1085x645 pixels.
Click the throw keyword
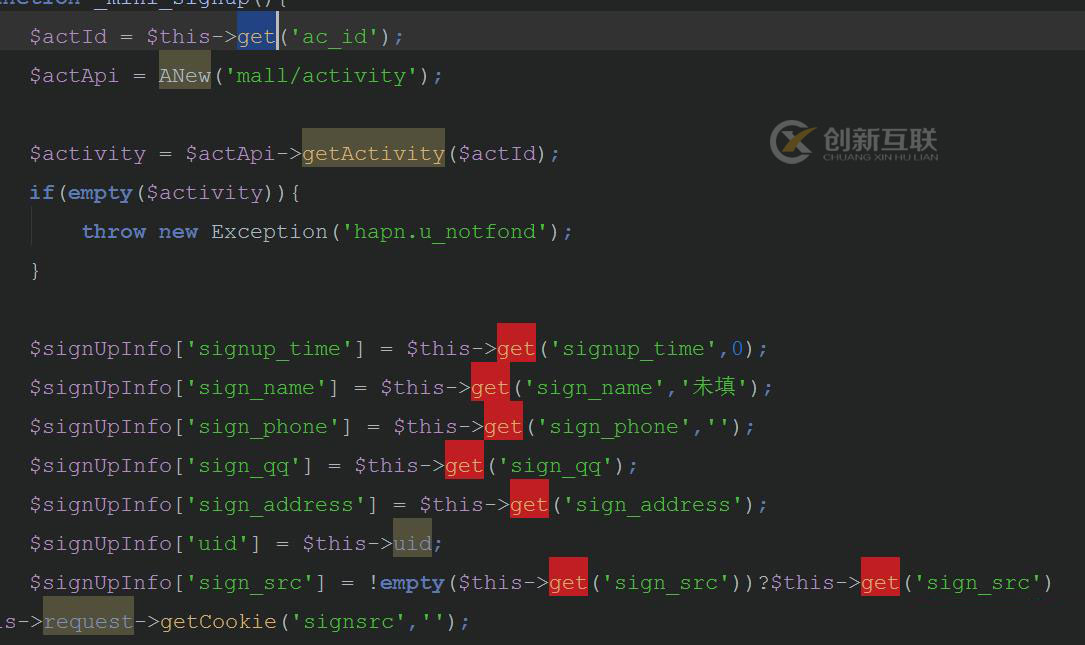click(113, 231)
